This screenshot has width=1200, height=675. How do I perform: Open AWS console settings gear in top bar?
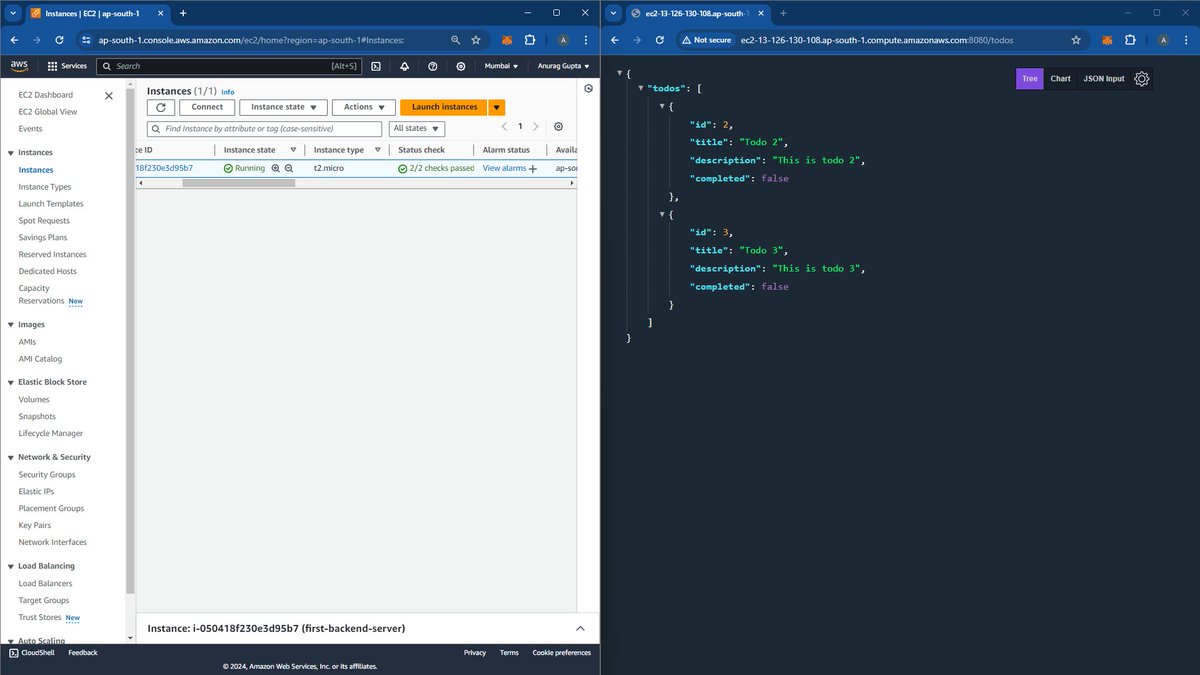pyautogui.click(x=461, y=66)
